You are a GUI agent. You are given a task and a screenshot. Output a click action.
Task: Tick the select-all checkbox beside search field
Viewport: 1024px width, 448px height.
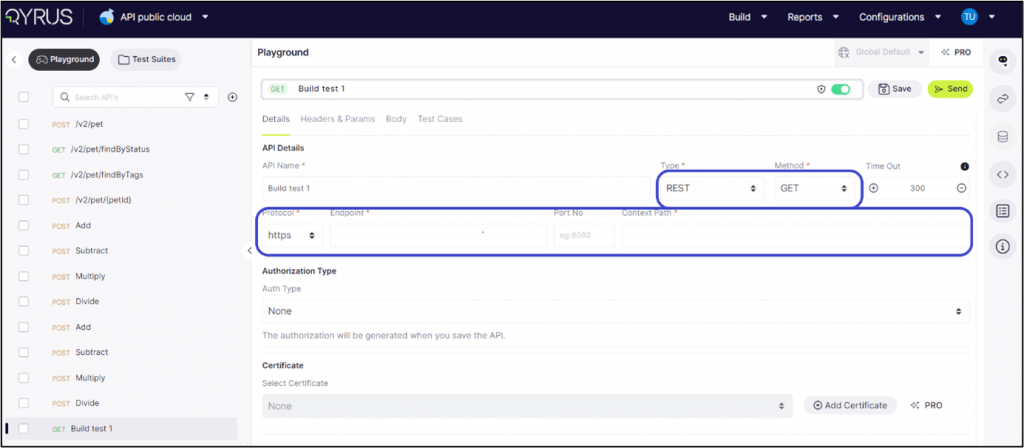click(24, 97)
